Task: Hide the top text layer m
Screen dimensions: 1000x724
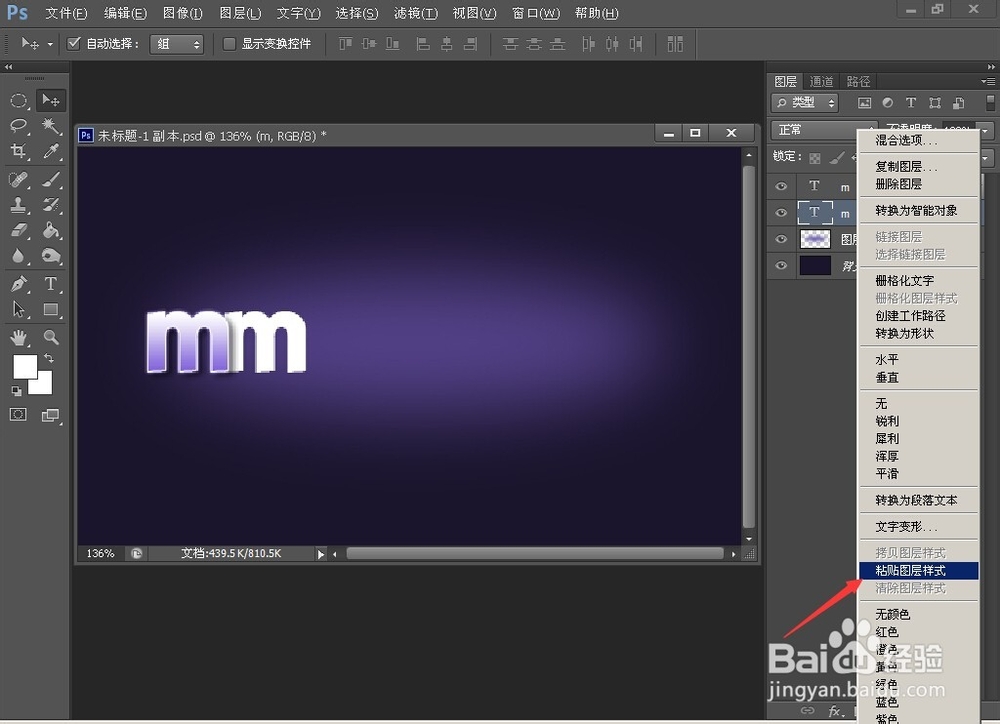Action: pos(781,186)
